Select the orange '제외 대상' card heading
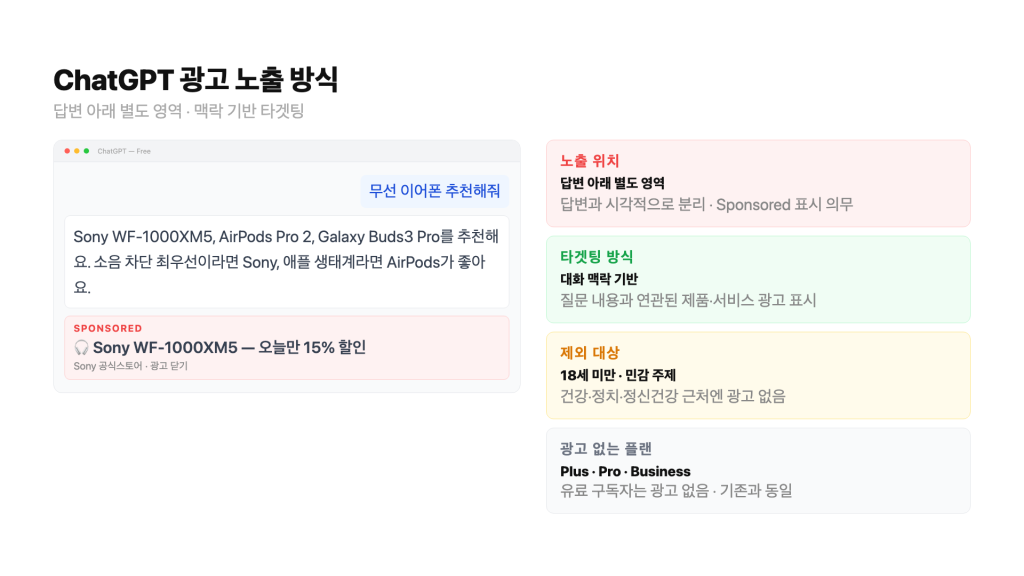 590,353
